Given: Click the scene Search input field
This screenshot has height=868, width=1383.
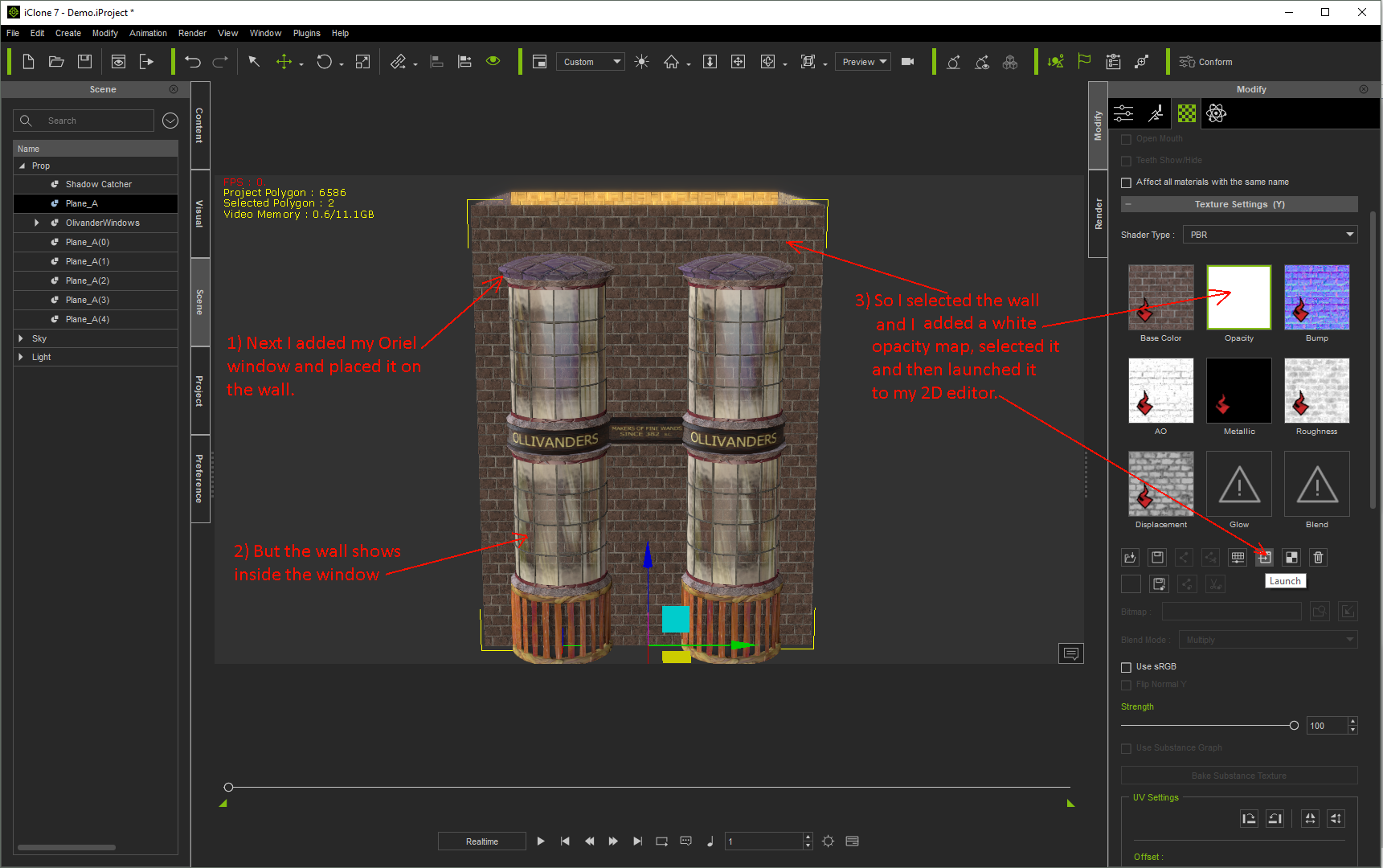Looking at the screenshot, I should coord(84,121).
